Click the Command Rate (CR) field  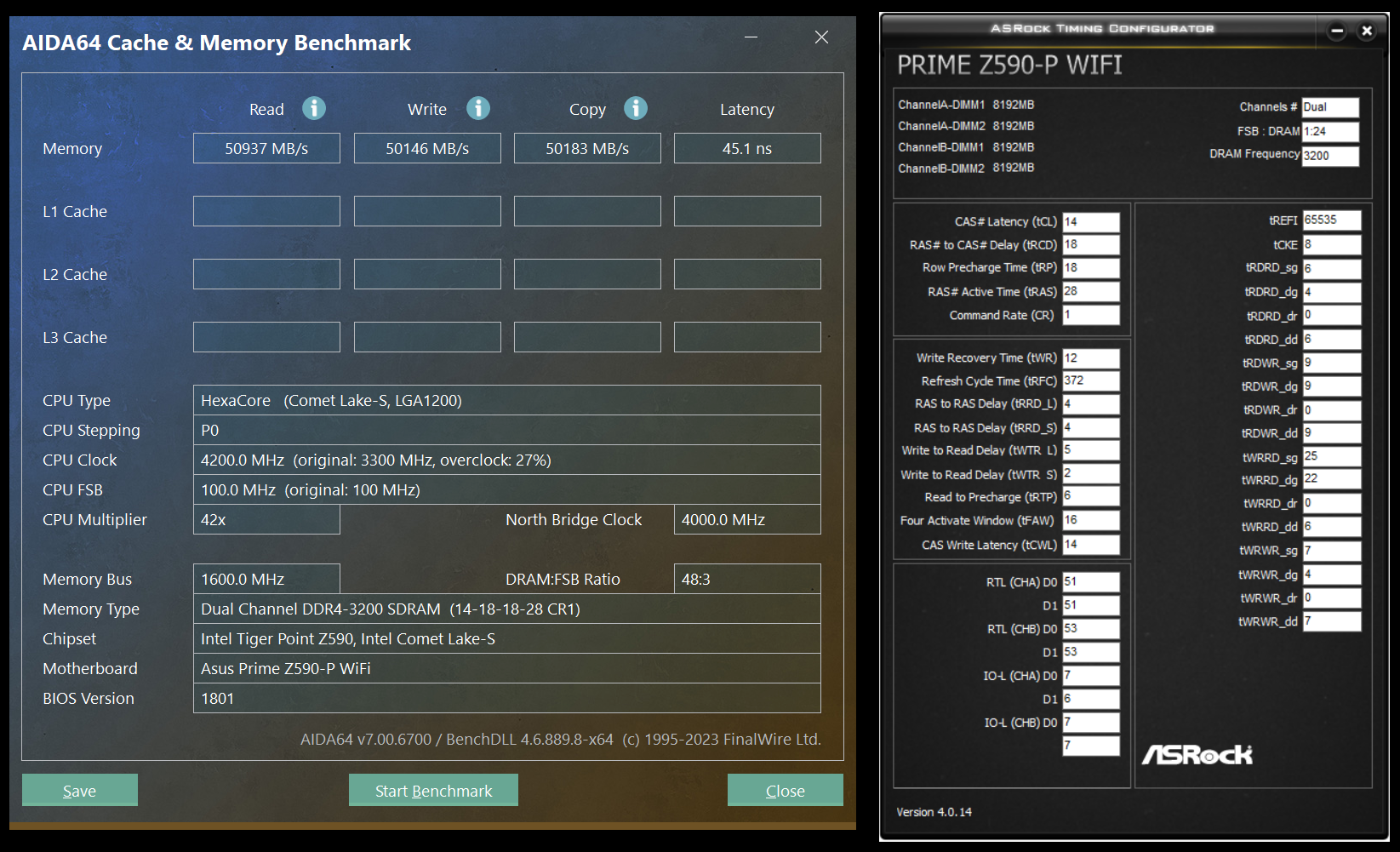(x=1091, y=315)
